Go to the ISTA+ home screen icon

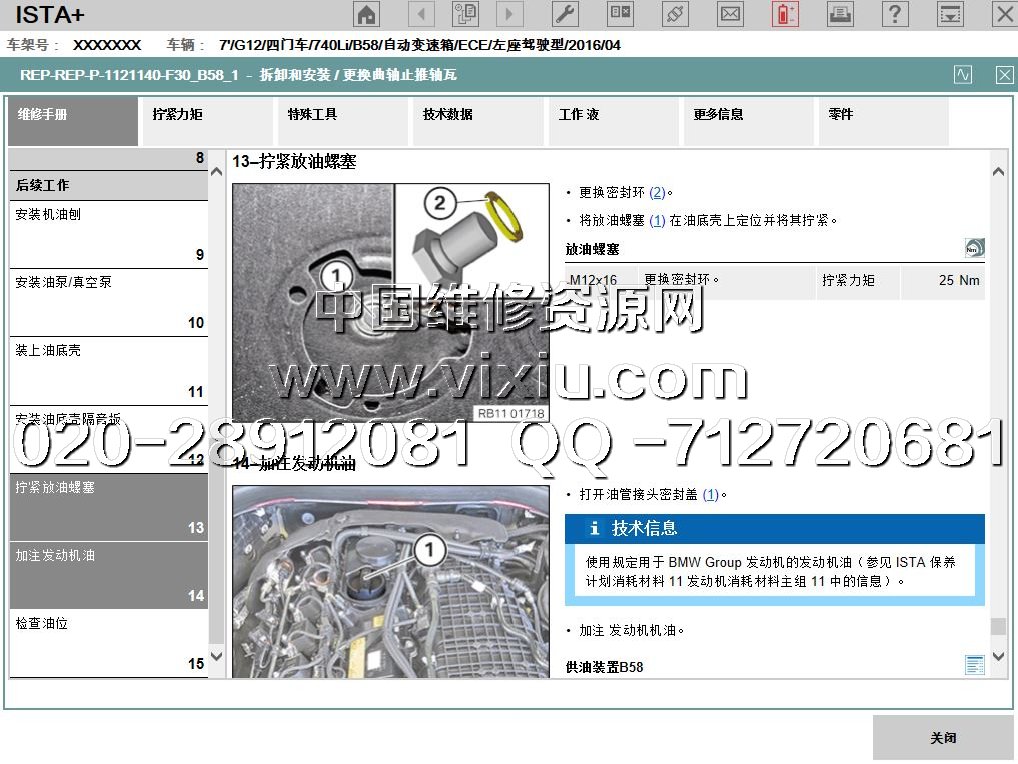tap(368, 14)
